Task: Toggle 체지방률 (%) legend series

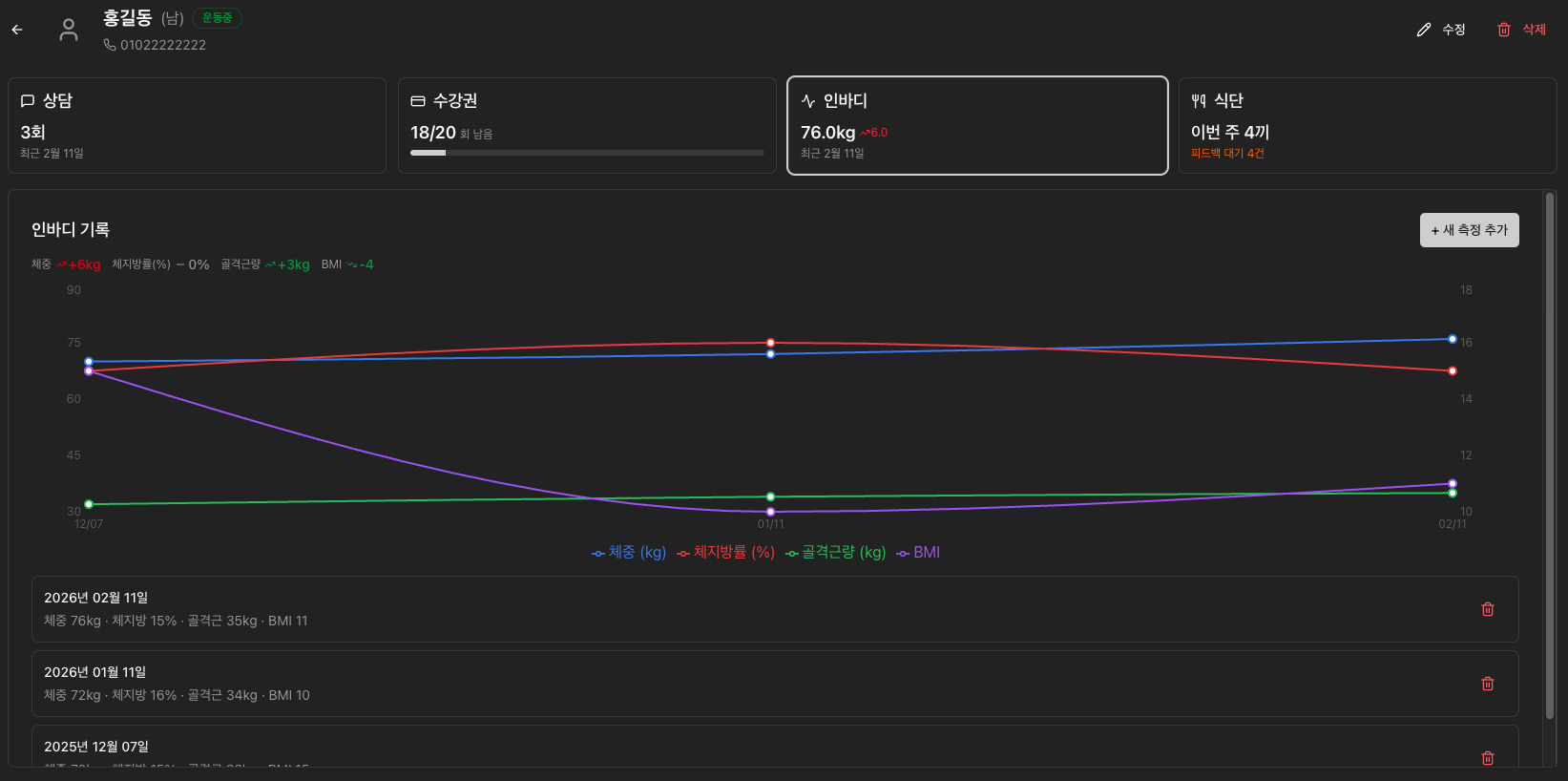Action: (x=725, y=553)
